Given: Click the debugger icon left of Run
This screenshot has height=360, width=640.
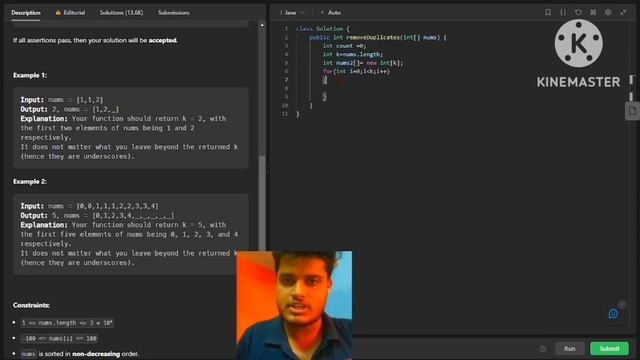Looking at the screenshot, I should [x=543, y=349].
